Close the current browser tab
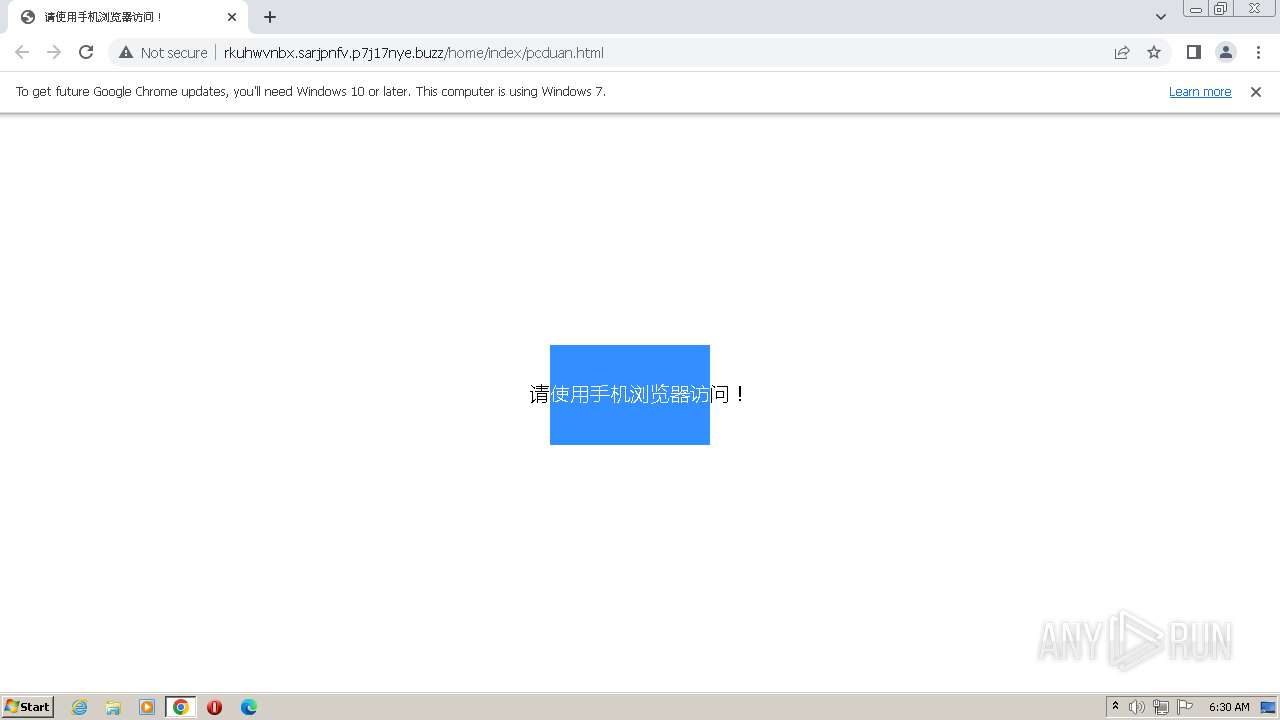Screen dimensions: 1280x720 click(232, 17)
